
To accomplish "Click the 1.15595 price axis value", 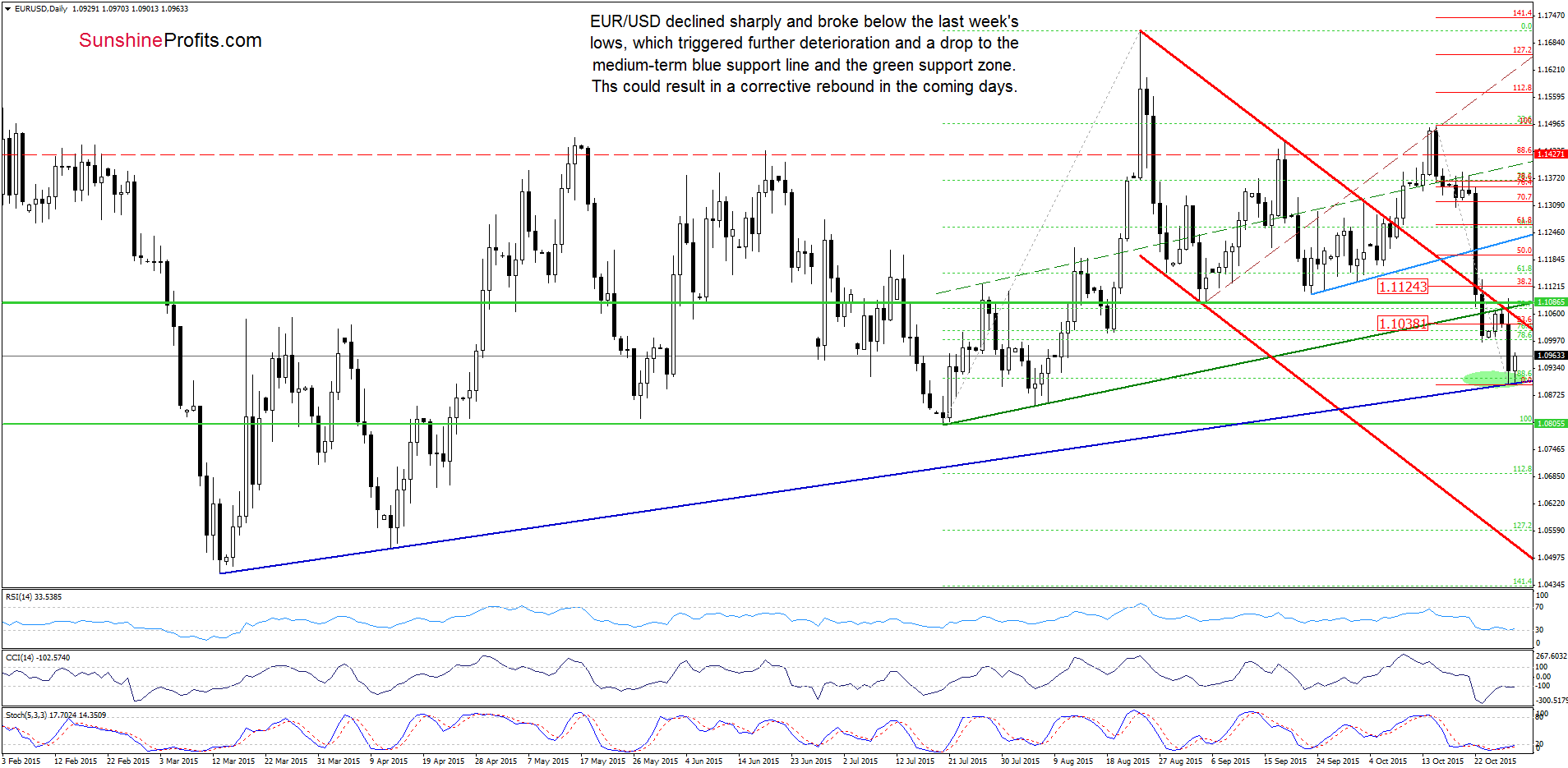I will (x=1552, y=97).
